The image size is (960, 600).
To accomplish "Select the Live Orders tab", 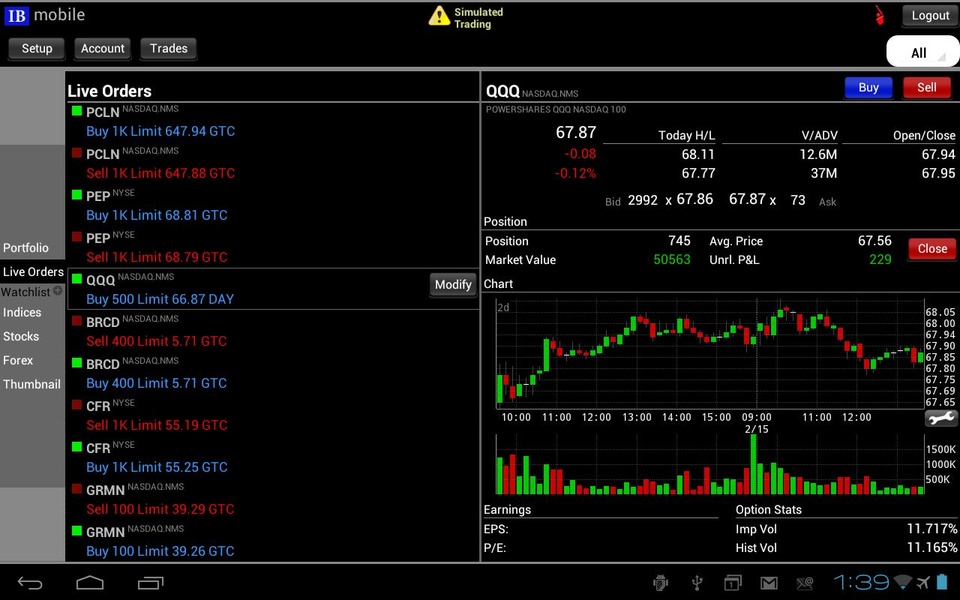I will (x=33, y=271).
